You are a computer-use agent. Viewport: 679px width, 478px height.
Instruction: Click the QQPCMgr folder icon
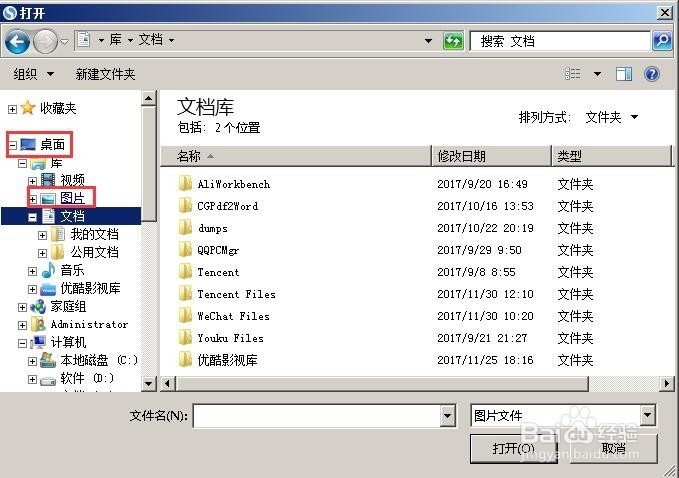tap(185, 249)
